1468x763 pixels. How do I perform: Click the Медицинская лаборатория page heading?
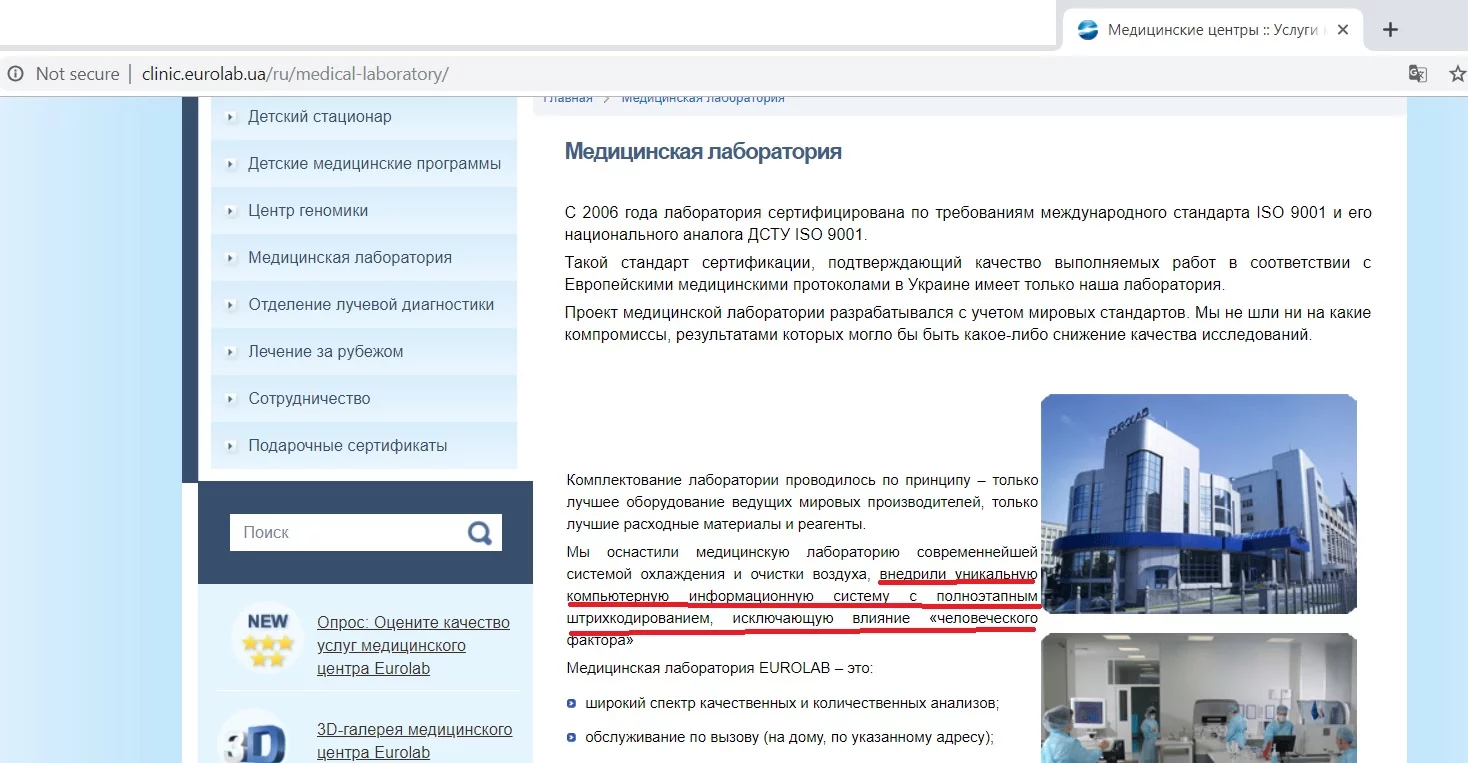(703, 152)
